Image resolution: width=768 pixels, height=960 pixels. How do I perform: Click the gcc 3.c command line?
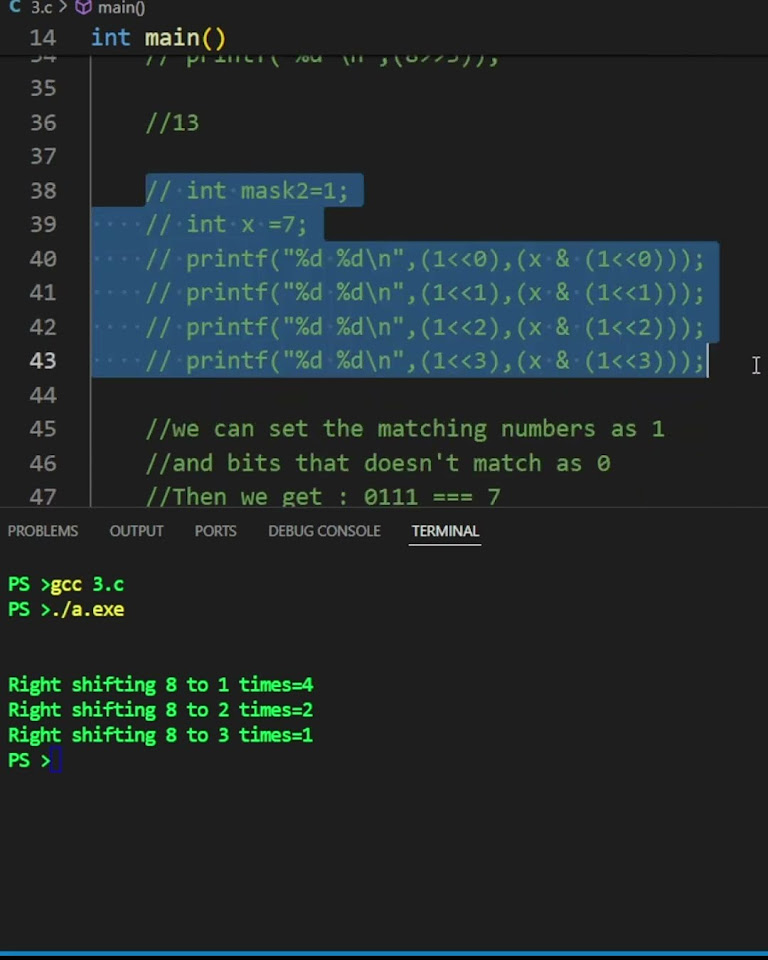click(66, 585)
